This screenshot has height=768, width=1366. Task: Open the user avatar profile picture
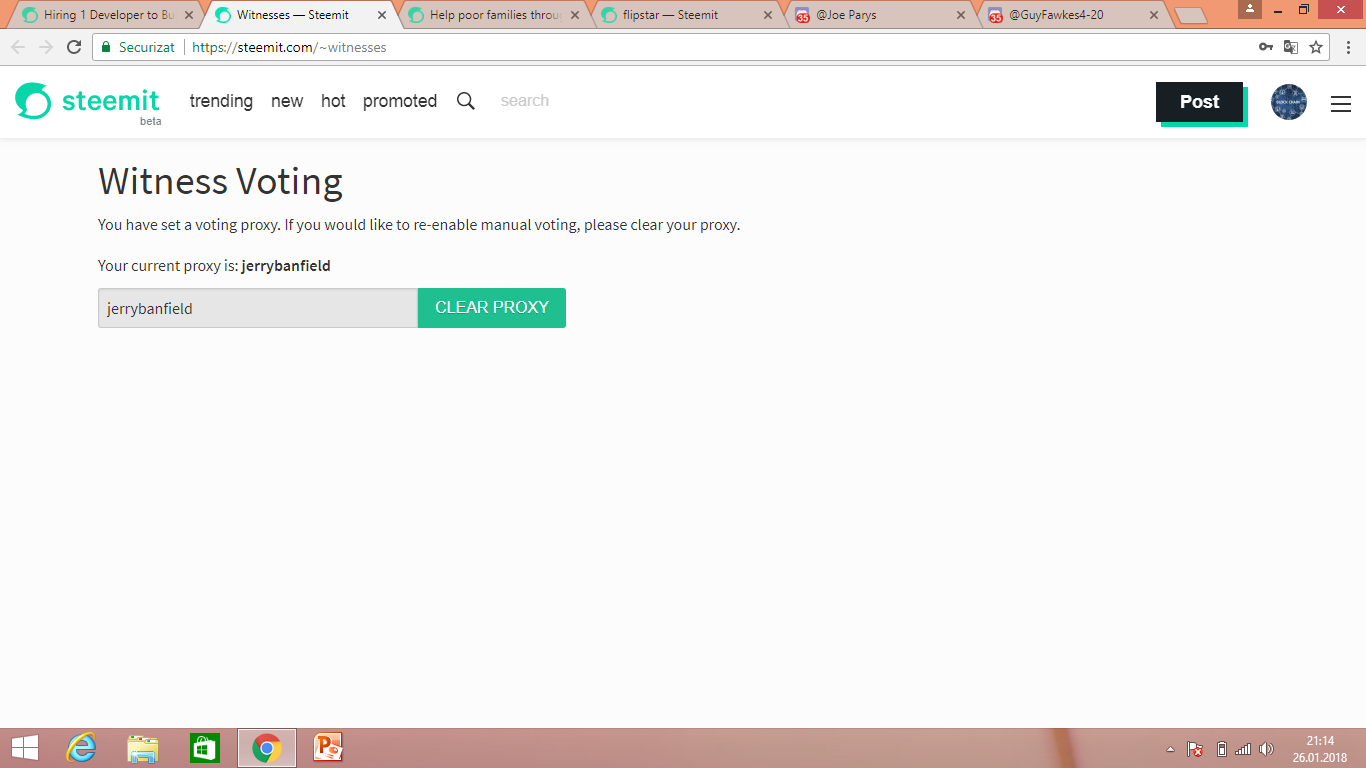(1289, 102)
